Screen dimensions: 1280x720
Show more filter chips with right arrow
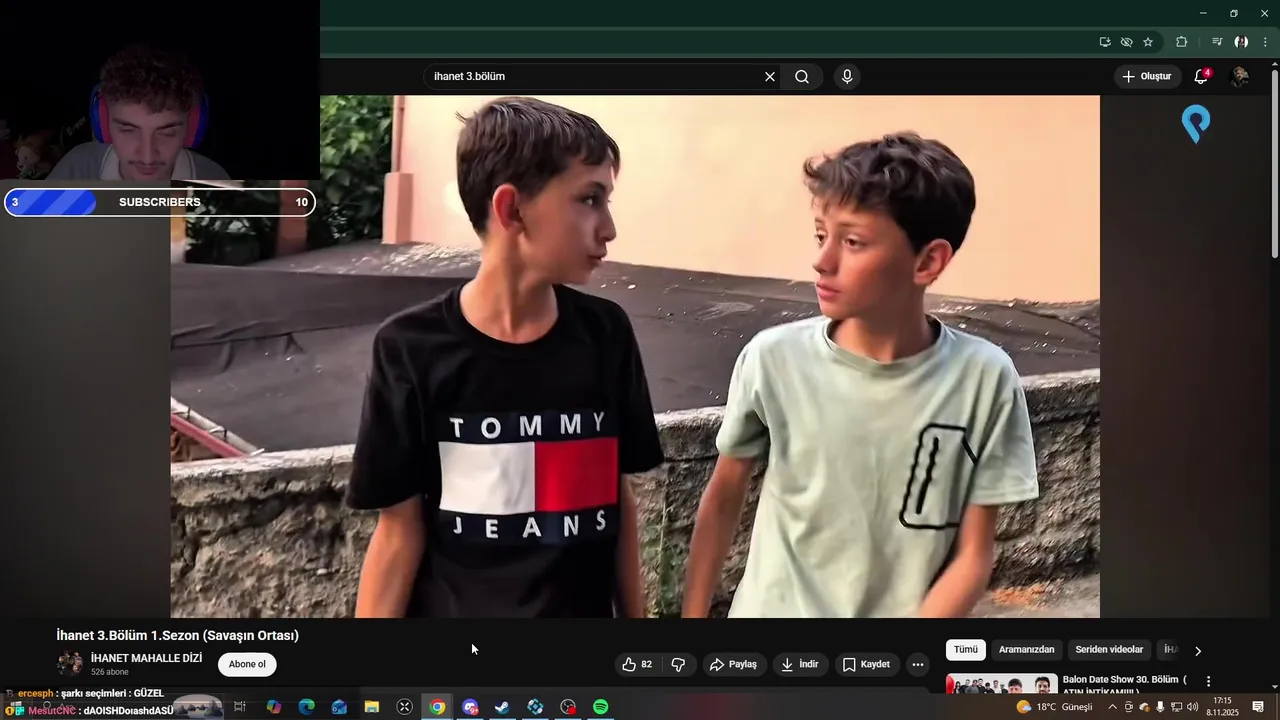[1198, 651]
